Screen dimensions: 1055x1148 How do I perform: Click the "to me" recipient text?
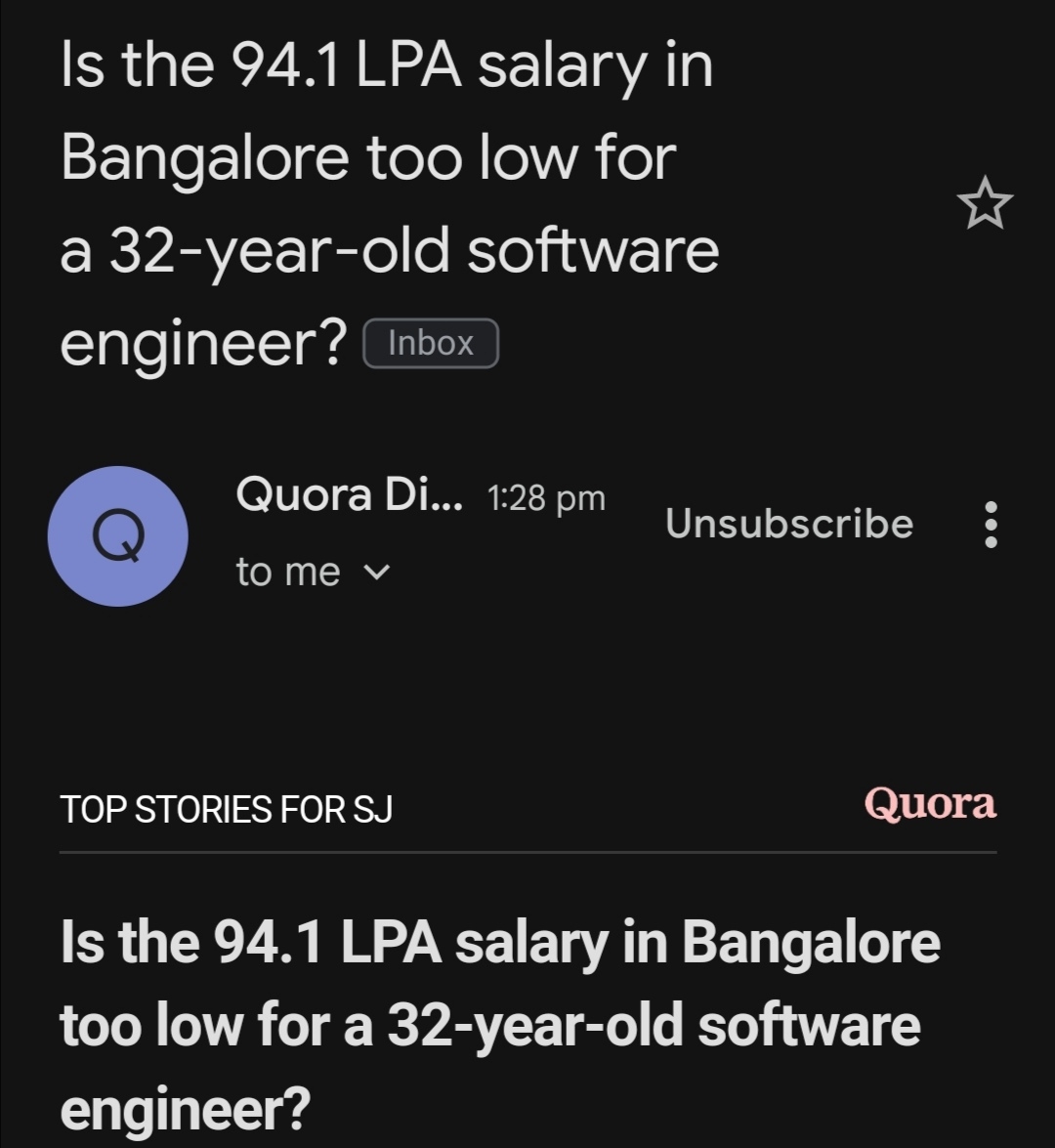click(x=287, y=572)
